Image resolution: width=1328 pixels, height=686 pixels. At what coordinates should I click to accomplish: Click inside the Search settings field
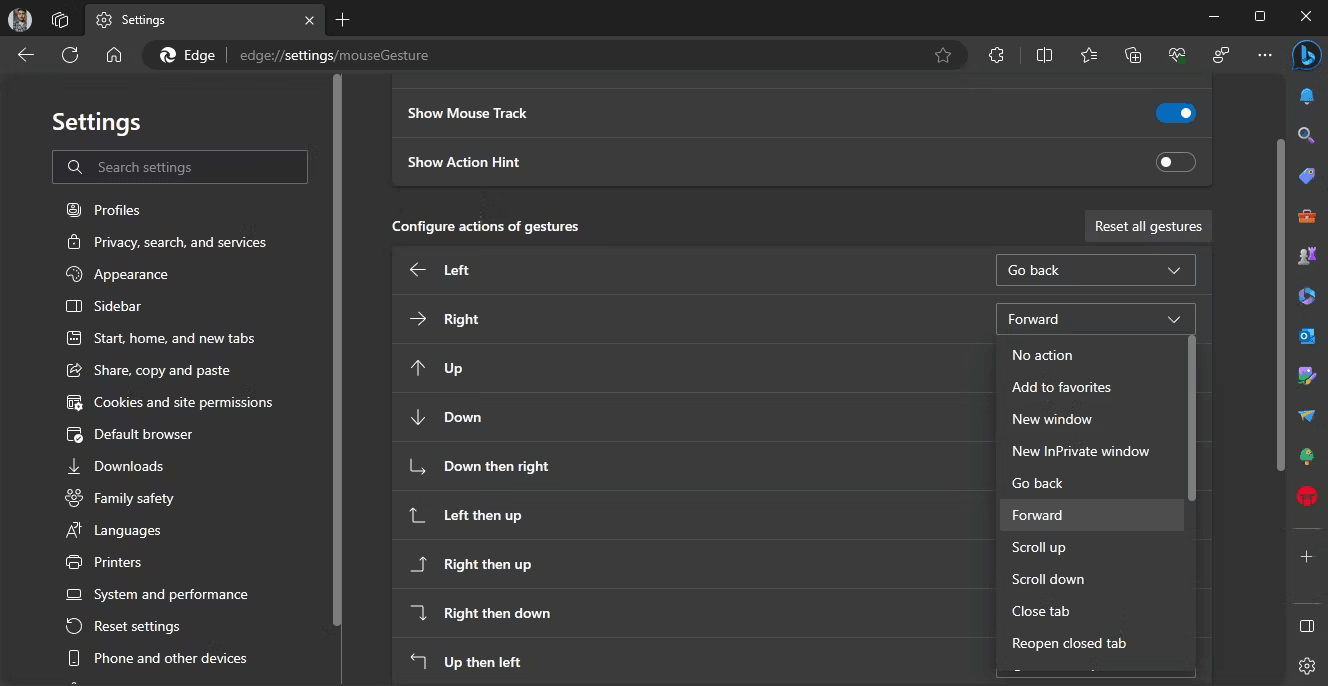point(180,166)
